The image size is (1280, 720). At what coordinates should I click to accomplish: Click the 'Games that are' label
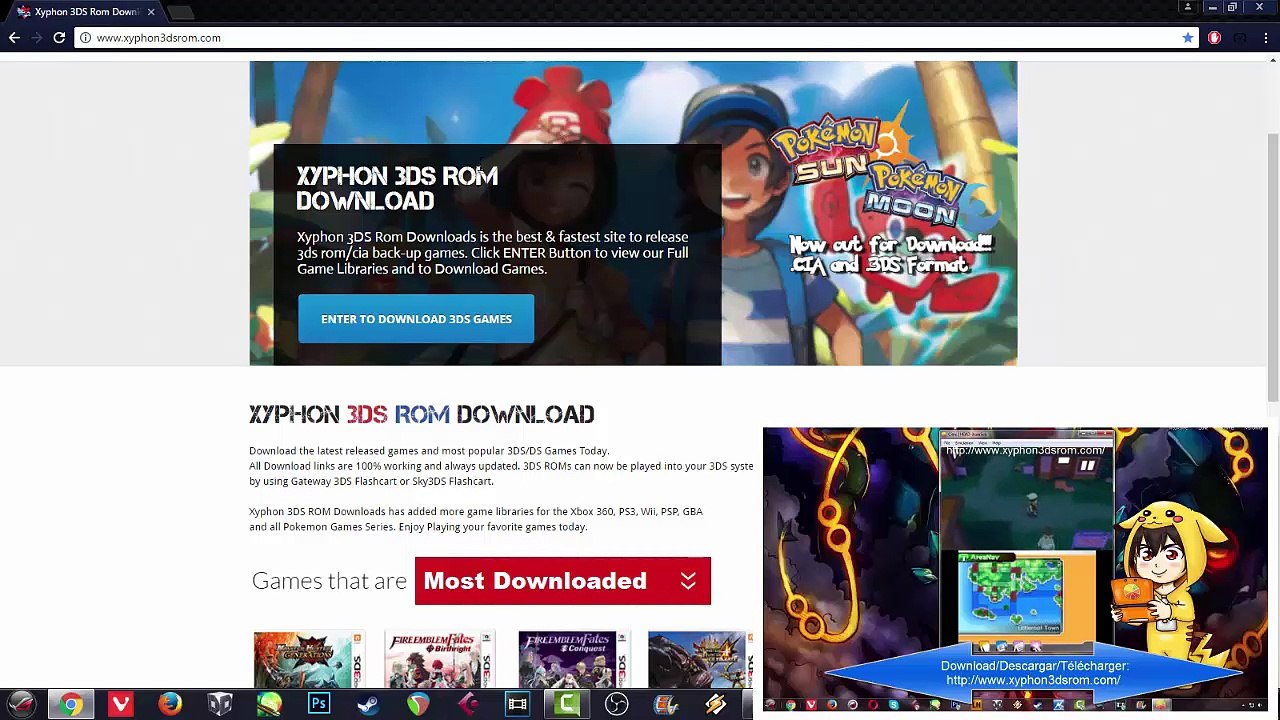pyautogui.click(x=329, y=581)
